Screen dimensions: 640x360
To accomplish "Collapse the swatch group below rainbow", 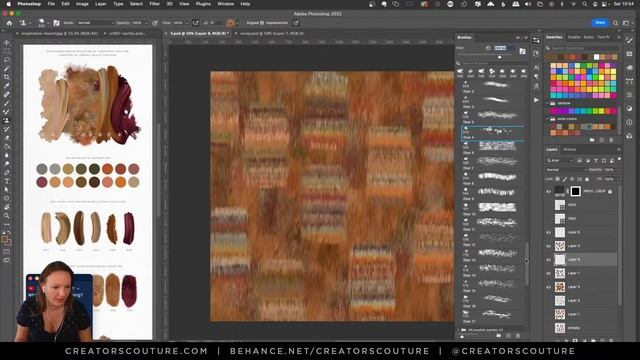I will pos(548,119).
